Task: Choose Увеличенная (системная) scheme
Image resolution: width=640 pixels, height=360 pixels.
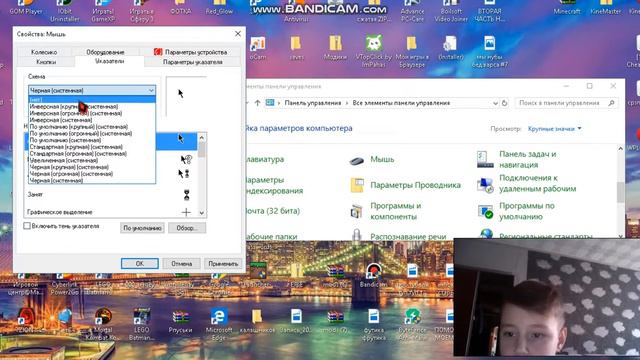Action: pyautogui.click(x=92, y=160)
